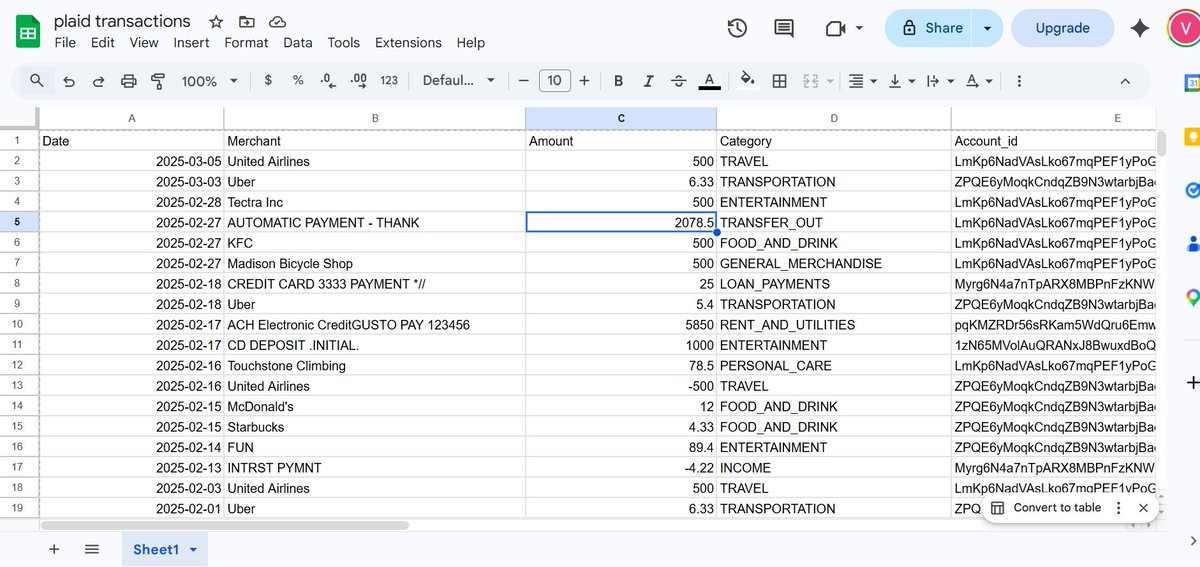Open the Insert menu
Image resolution: width=1200 pixels, height=567 pixels.
point(191,42)
